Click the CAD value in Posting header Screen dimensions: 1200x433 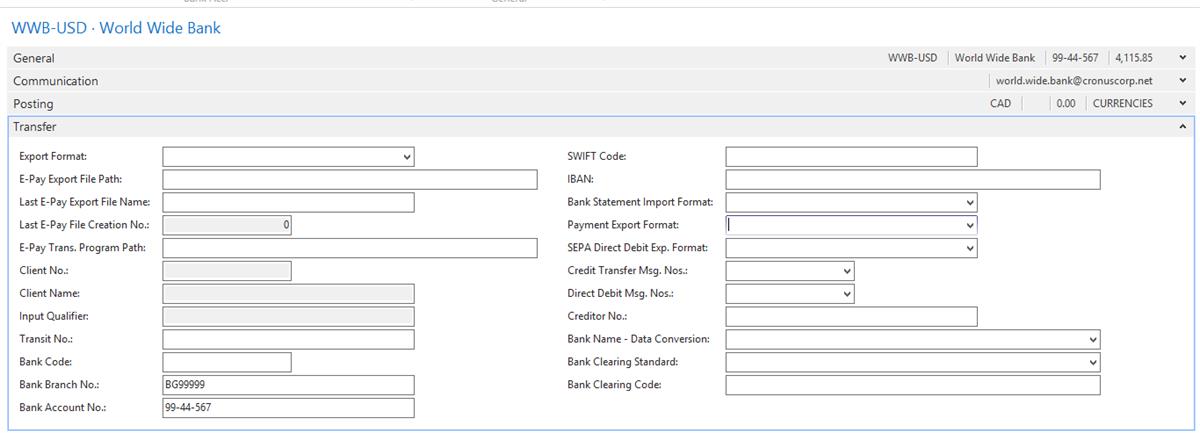(x=1000, y=103)
